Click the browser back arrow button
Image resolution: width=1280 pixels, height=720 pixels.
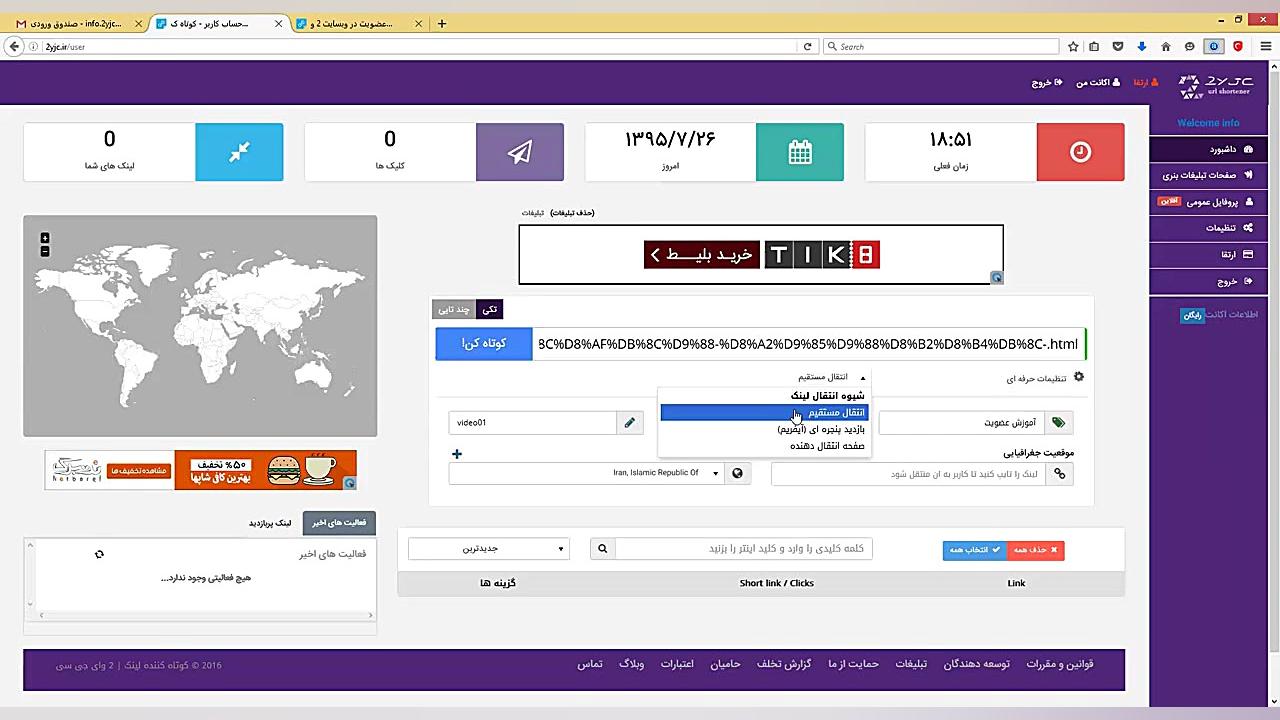pos(14,46)
